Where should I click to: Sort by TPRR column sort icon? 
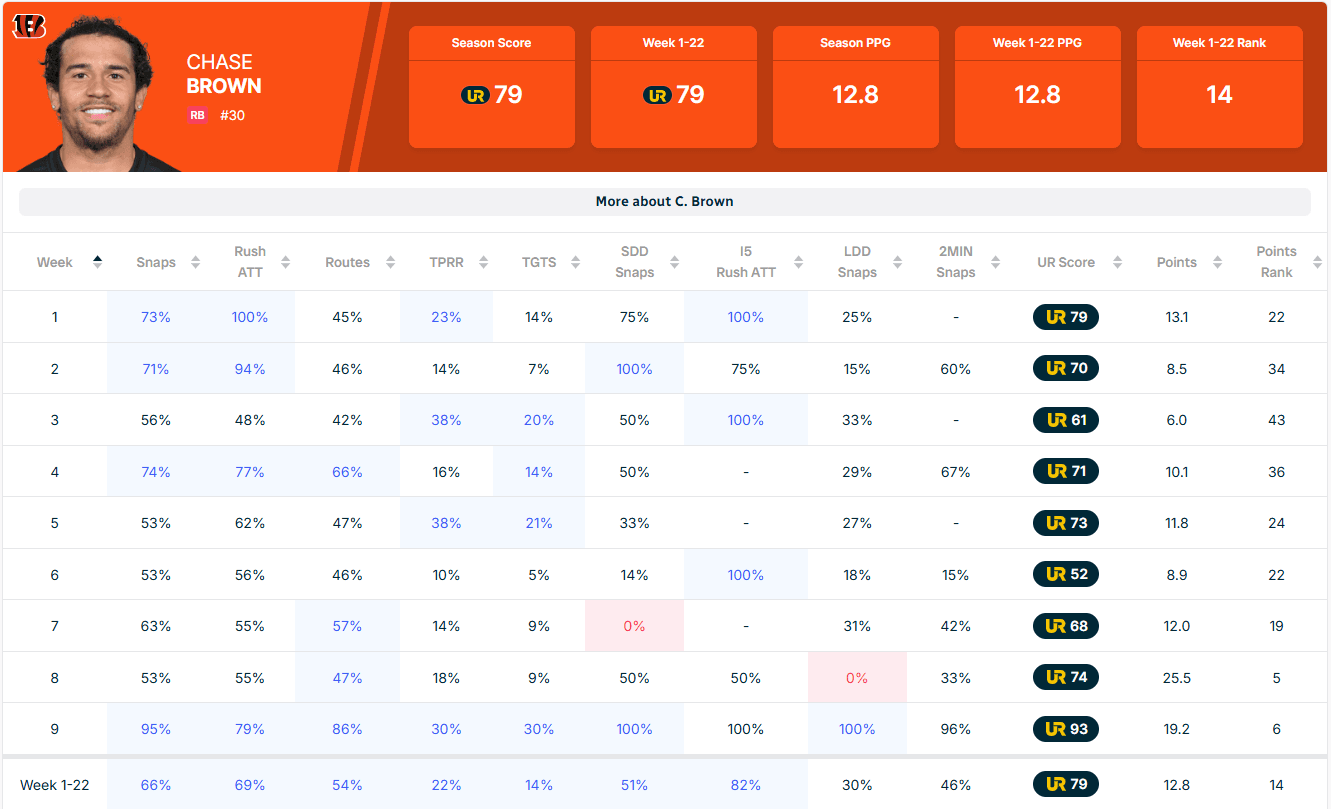[x=483, y=262]
